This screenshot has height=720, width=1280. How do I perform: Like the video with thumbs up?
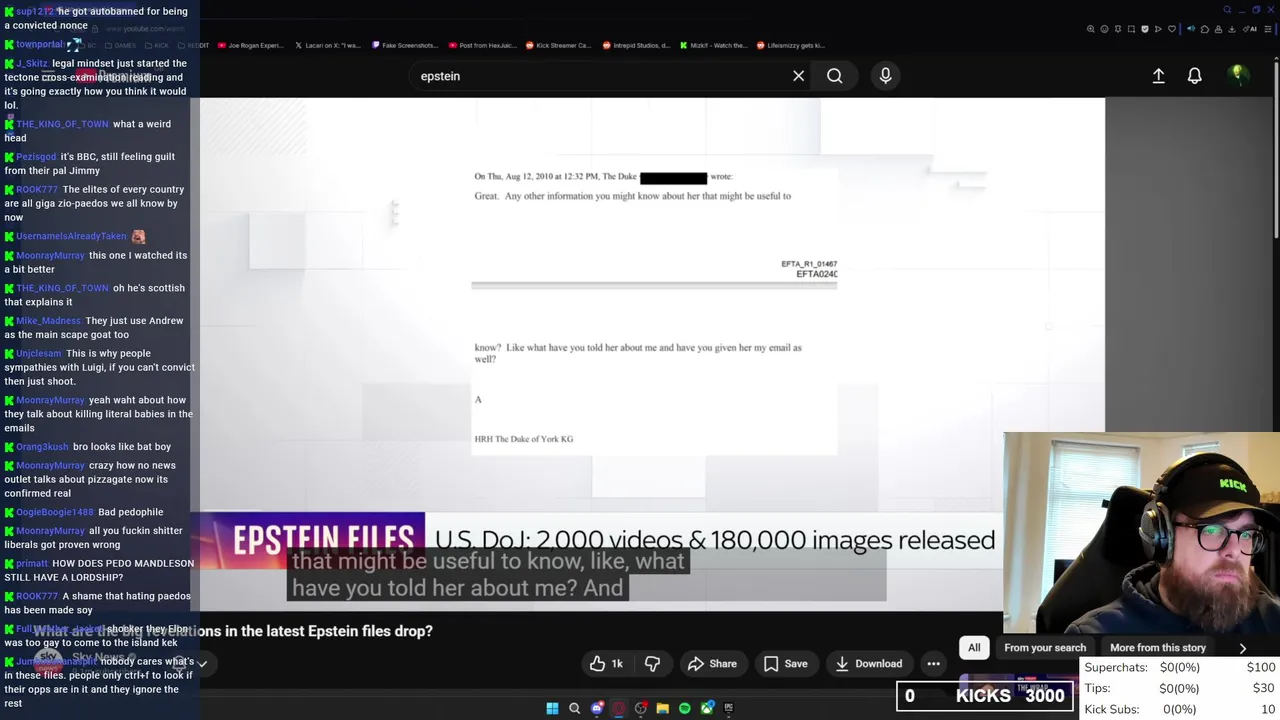[x=607, y=663]
